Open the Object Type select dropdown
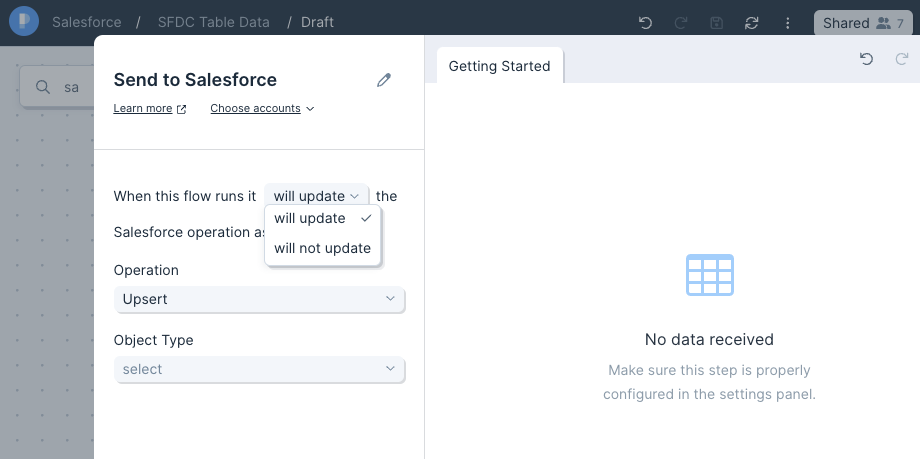Viewport: 920px width, 459px height. click(x=259, y=369)
